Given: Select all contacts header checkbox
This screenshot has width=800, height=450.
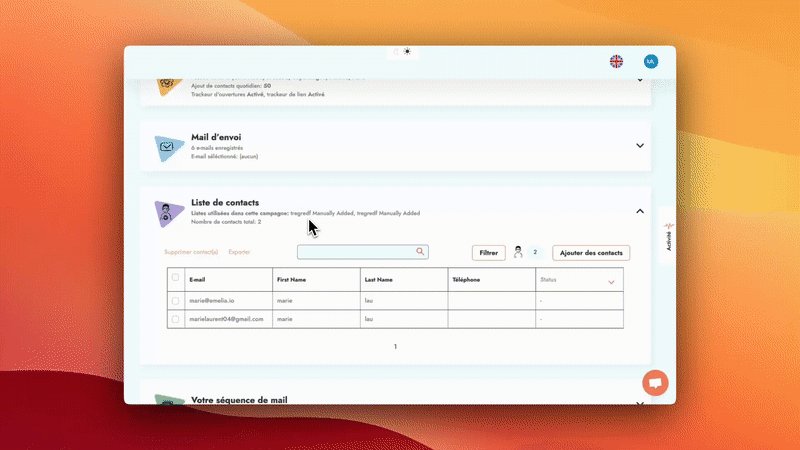Looking at the screenshot, I should tap(175, 277).
